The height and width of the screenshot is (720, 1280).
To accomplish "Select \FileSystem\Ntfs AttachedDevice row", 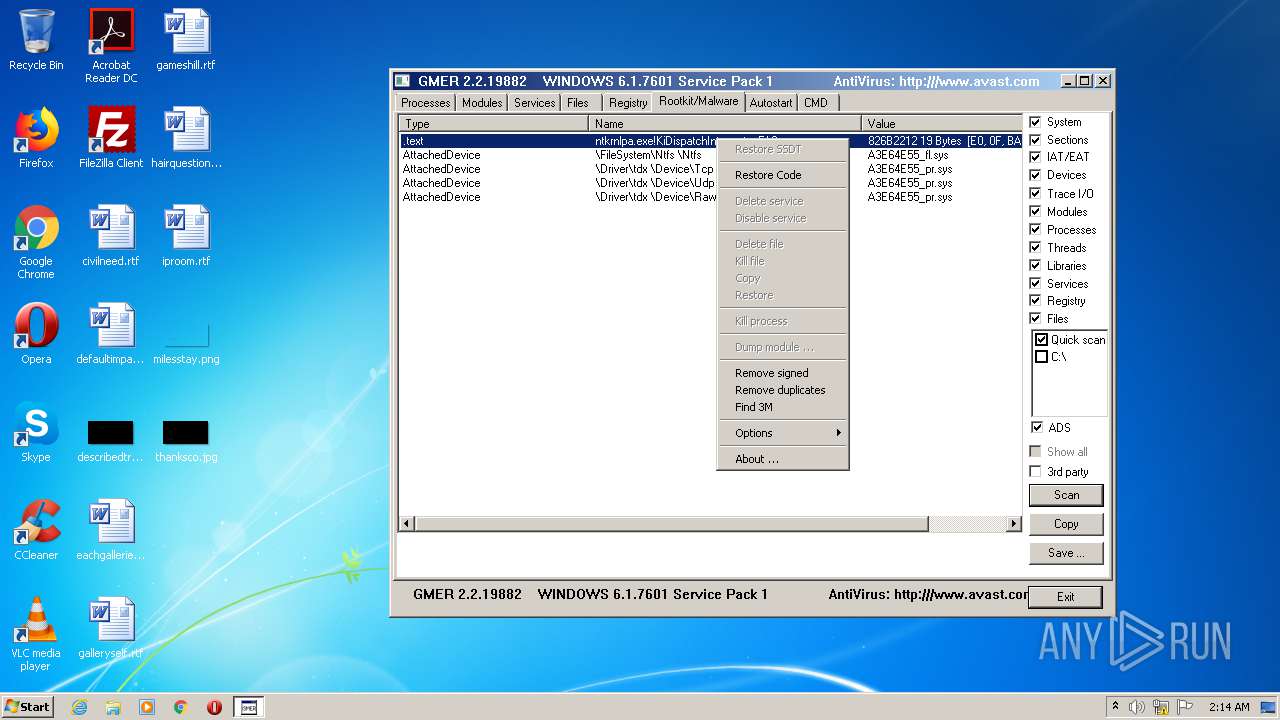I will point(710,155).
